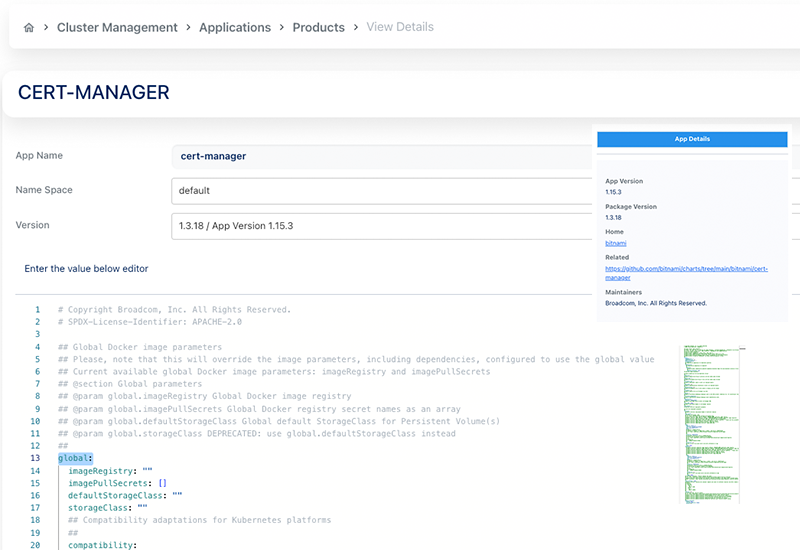
Task: Click the App Name field cert-manager
Action: tap(382, 156)
